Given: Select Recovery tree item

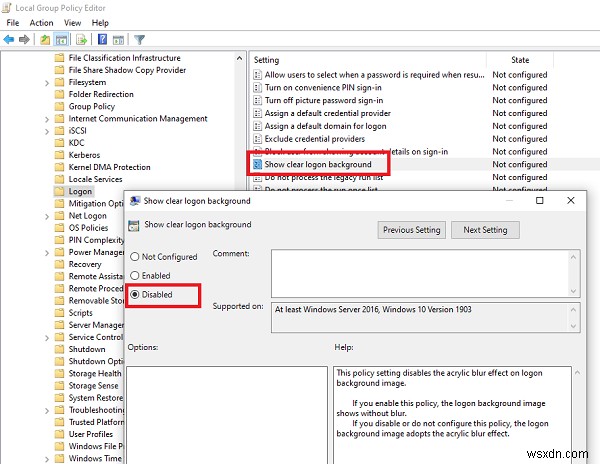Looking at the screenshot, I should [x=85, y=264].
